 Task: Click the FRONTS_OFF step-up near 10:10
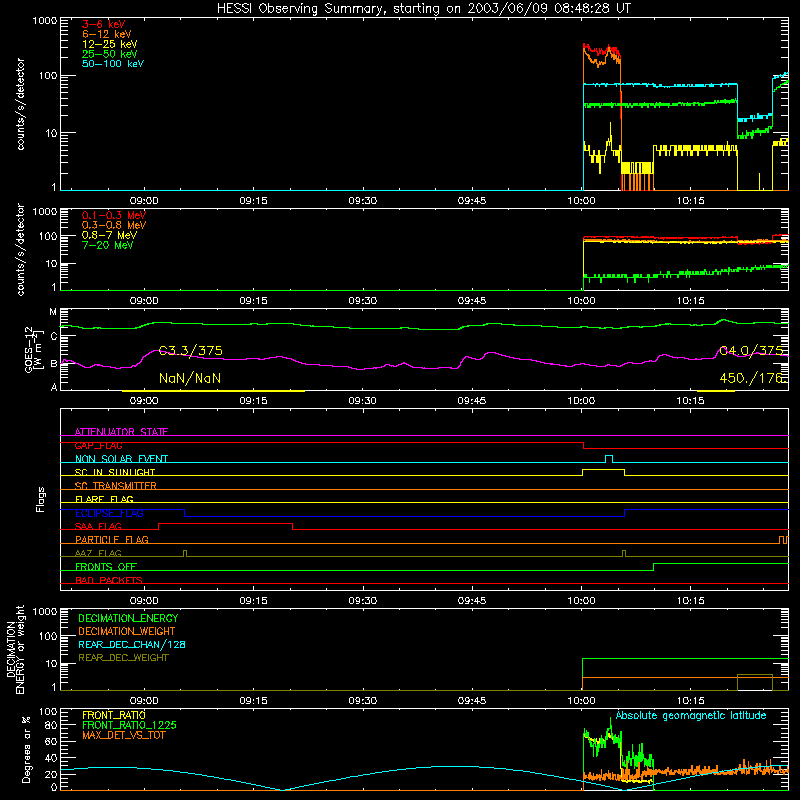(654, 567)
